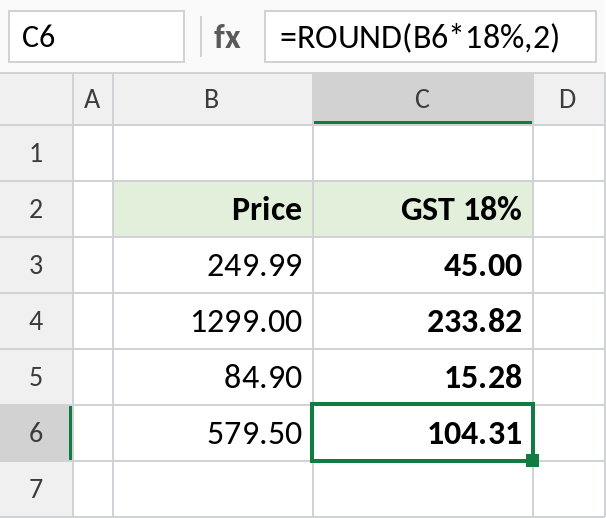Select column B header
The image size is (606, 518).
213,99
